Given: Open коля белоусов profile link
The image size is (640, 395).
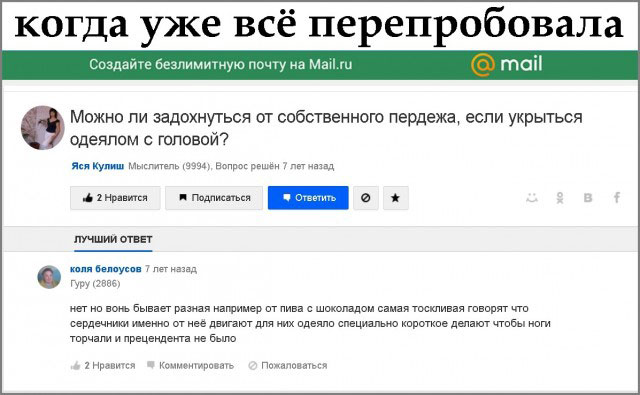Looking at the screenshot, I should (106, 269).
